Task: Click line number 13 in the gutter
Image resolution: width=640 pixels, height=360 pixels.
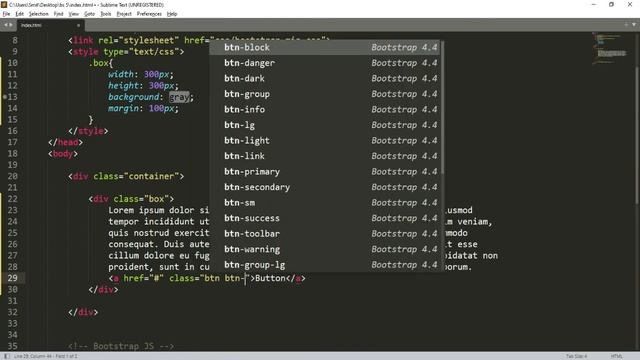Action: [x=12, y=97]
